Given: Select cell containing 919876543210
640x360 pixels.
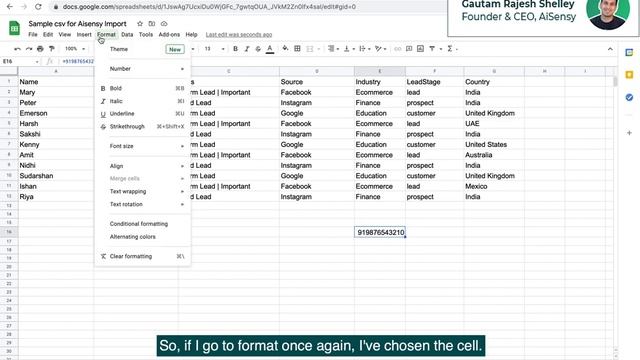Looking at the screenshot, I should pyautogui.click(x=380, y=232).
